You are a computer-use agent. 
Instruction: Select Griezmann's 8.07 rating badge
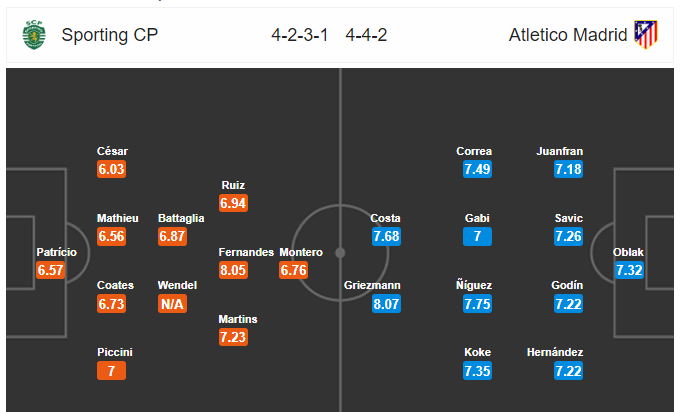386,304
